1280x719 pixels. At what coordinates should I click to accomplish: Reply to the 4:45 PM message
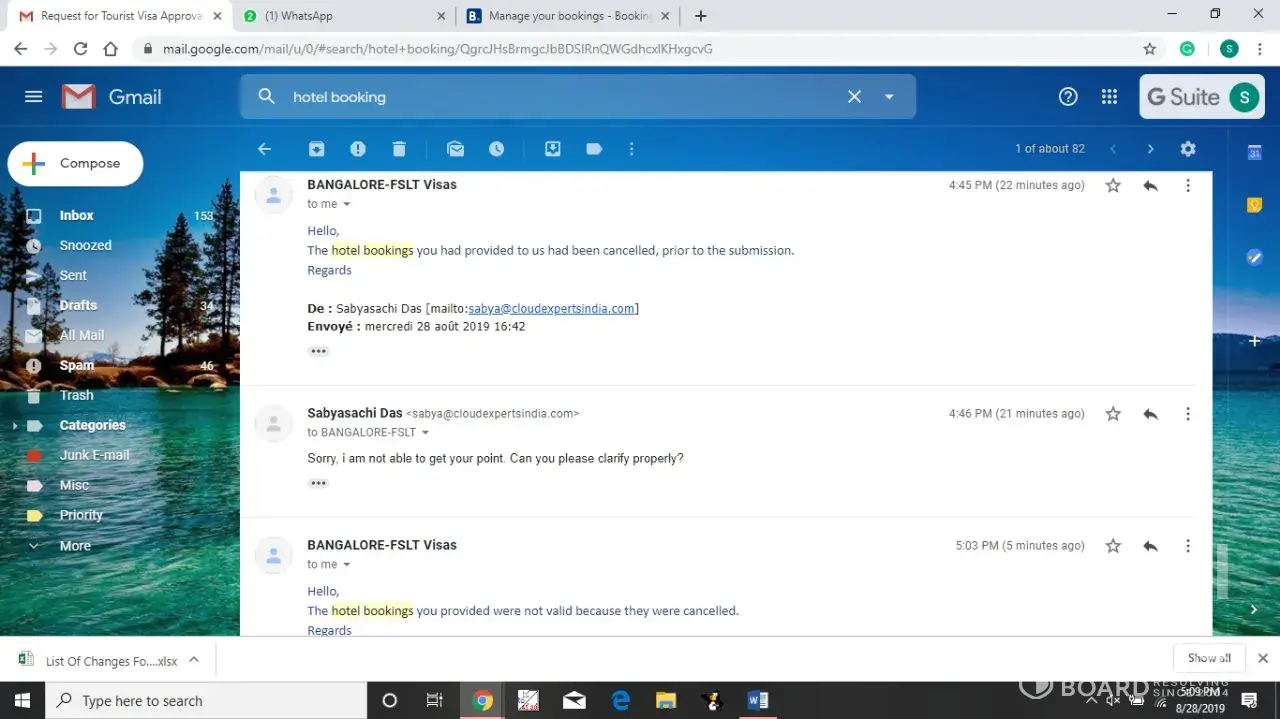(x=1150, y=185)
